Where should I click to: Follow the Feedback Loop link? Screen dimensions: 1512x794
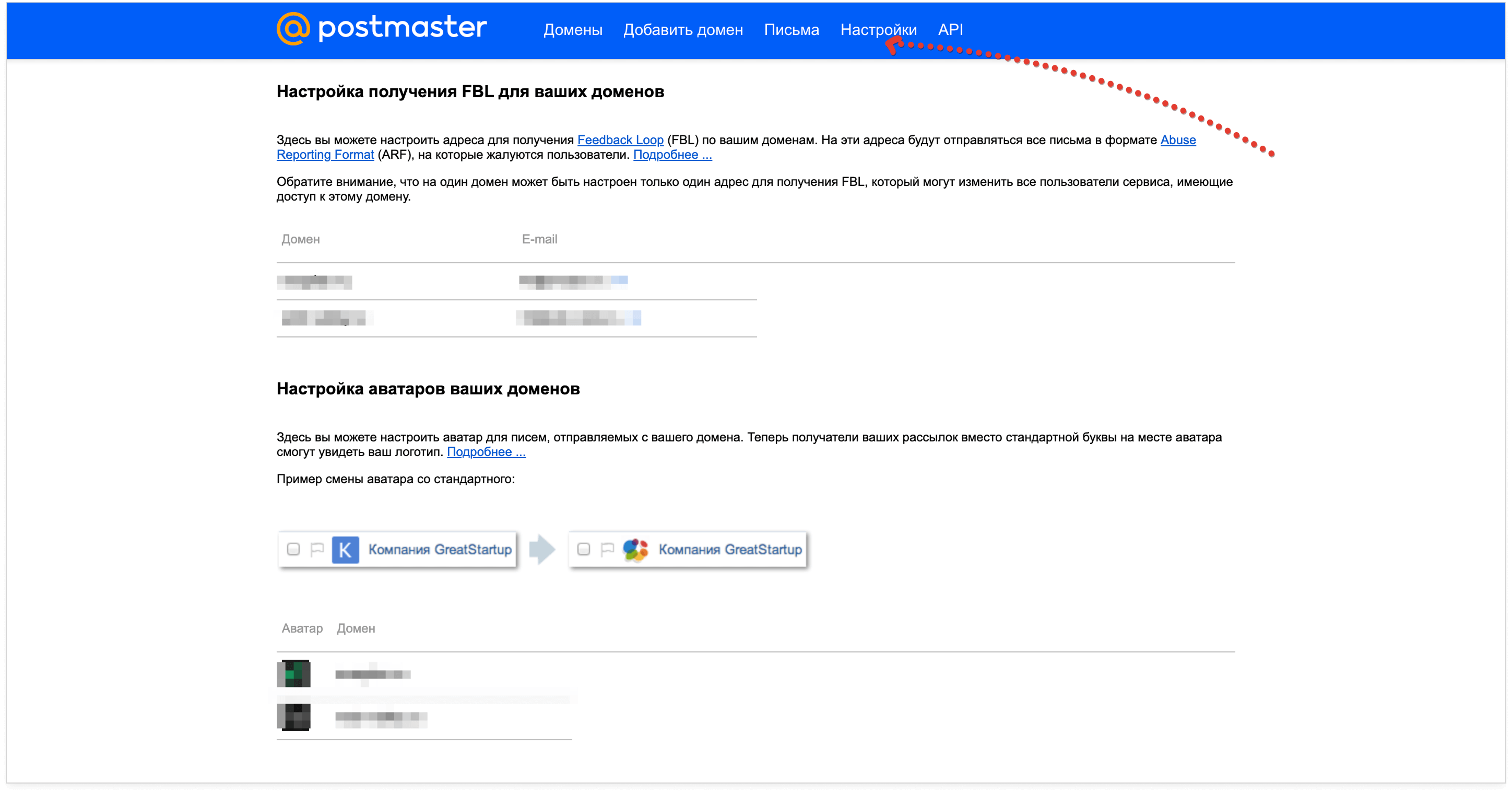tap(620, 140)
